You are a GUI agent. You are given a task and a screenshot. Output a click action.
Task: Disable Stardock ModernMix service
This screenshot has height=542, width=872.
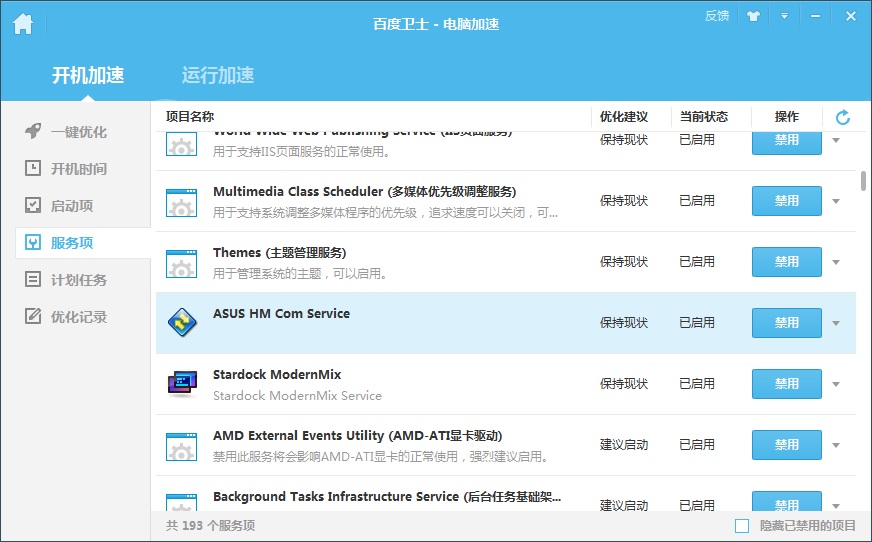(786, 384)
